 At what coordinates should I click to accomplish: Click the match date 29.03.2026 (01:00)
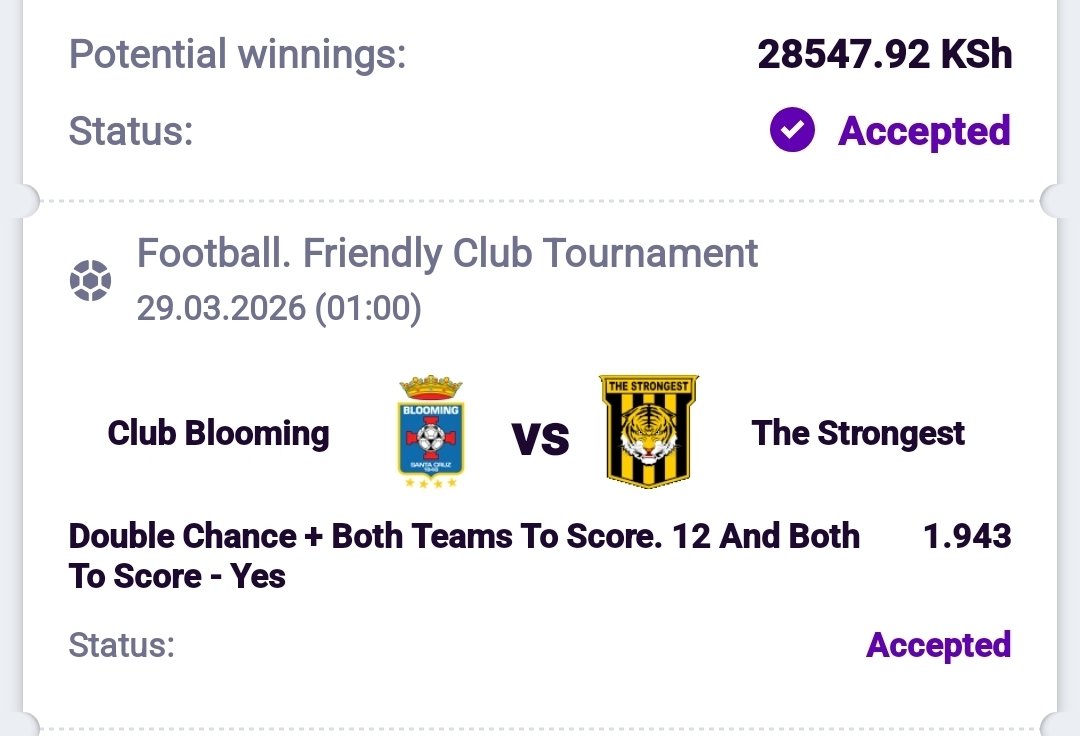(x=279, y=308)
